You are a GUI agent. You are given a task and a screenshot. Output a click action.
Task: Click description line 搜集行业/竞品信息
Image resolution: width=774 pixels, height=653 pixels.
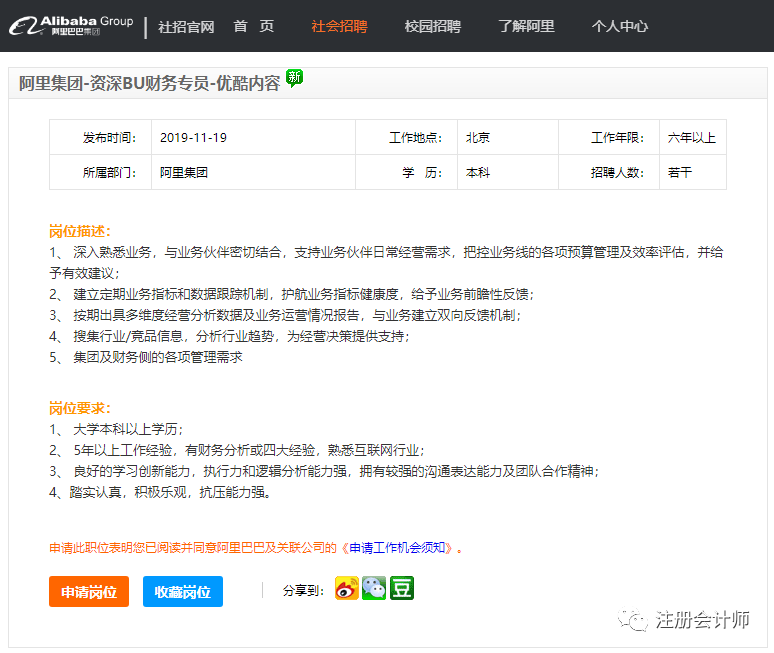229,337
